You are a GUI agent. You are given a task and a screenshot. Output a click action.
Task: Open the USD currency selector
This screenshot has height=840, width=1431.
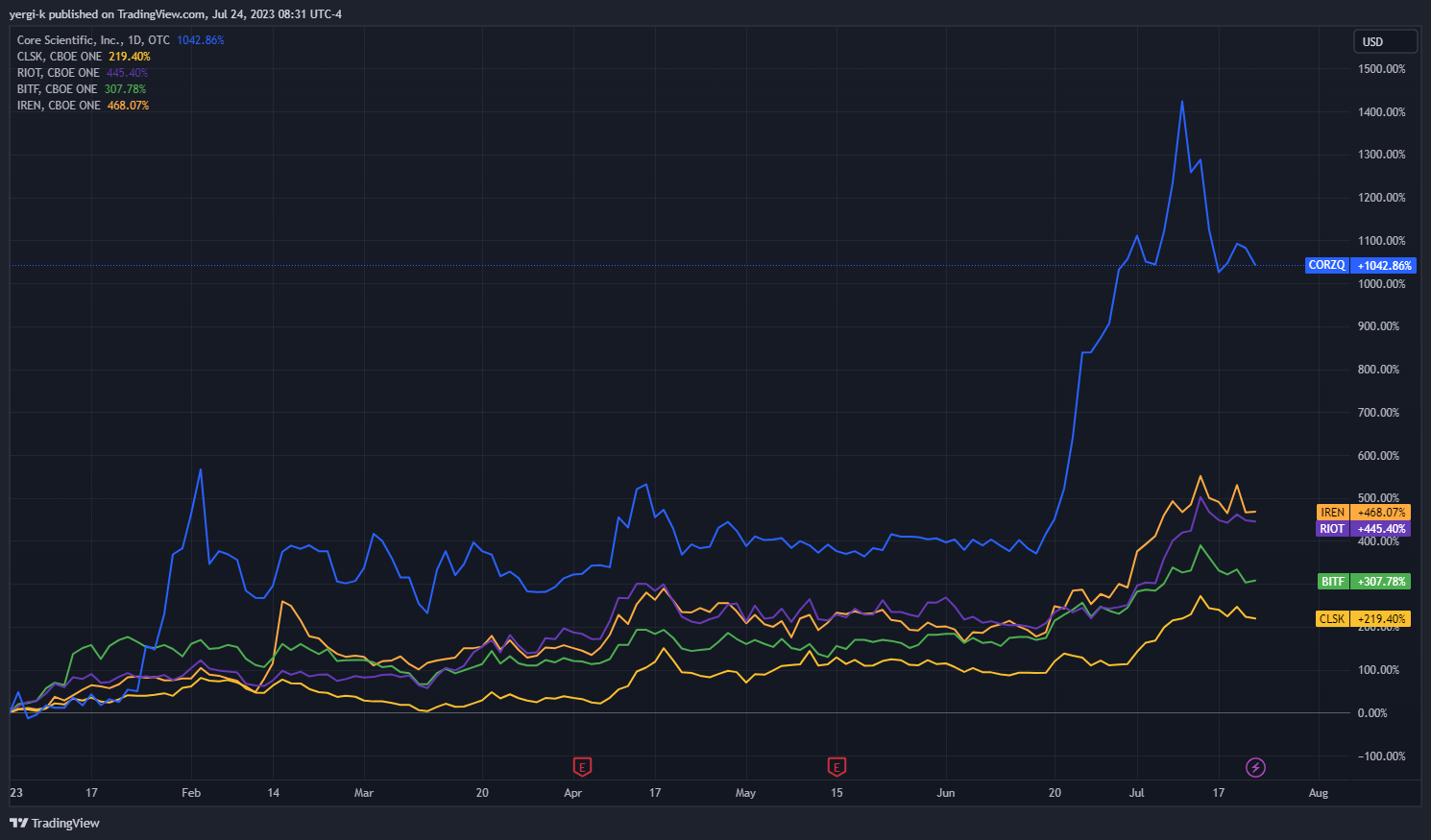coord(1384,41)
